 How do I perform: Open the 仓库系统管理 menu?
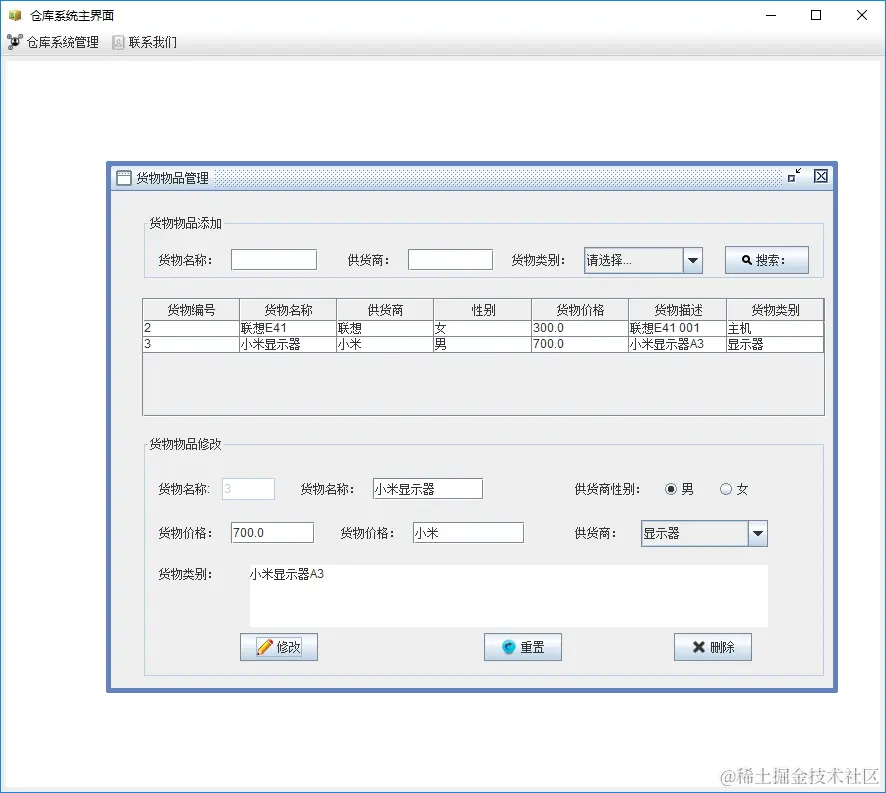[x=53, y=42]
